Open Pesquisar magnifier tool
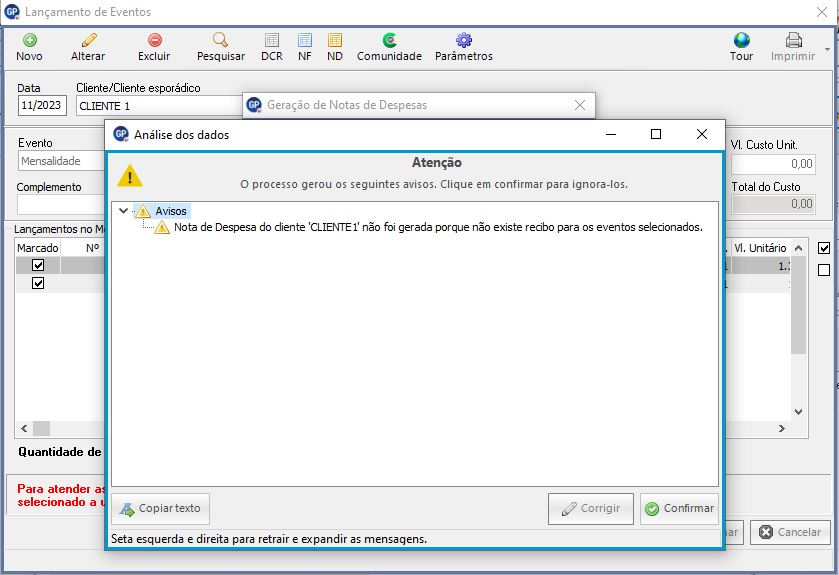The width and height of the screenshot is (839, 575). click(220, 41)
